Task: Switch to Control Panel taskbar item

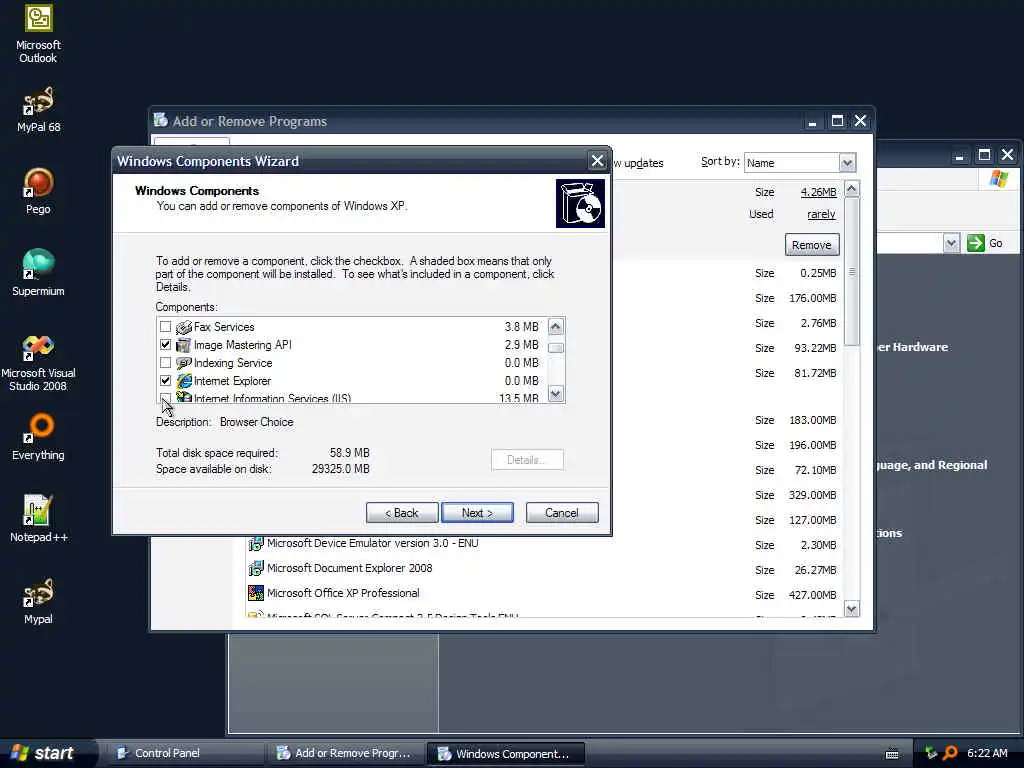Action: tap(185, 754)
